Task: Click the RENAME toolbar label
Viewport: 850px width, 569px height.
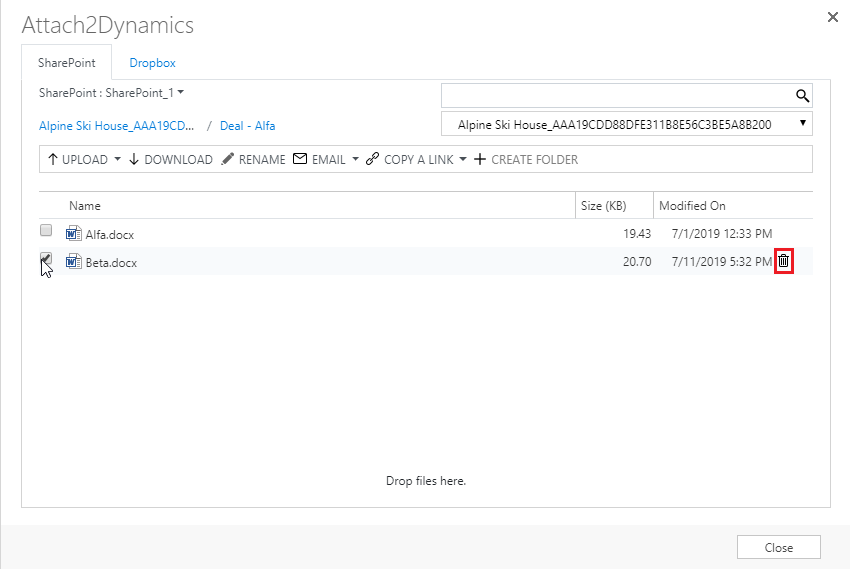Action: [x=262, y=160]
